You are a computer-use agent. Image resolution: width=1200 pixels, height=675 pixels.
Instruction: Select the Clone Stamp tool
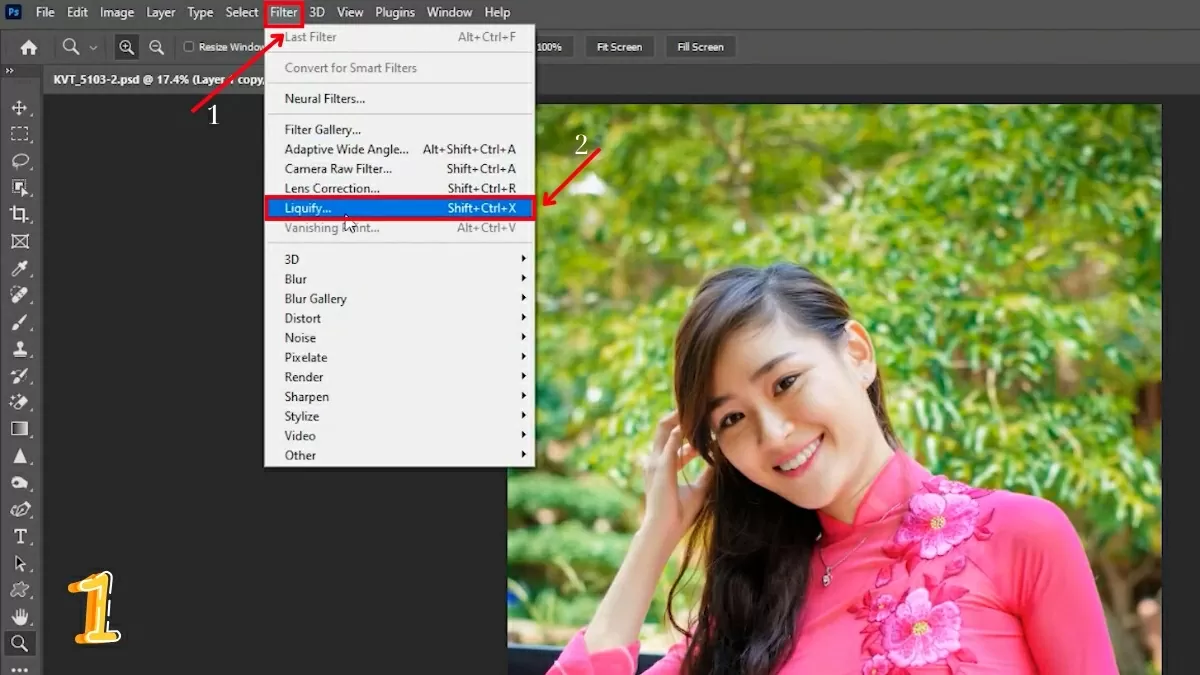[x=19, y=349]
